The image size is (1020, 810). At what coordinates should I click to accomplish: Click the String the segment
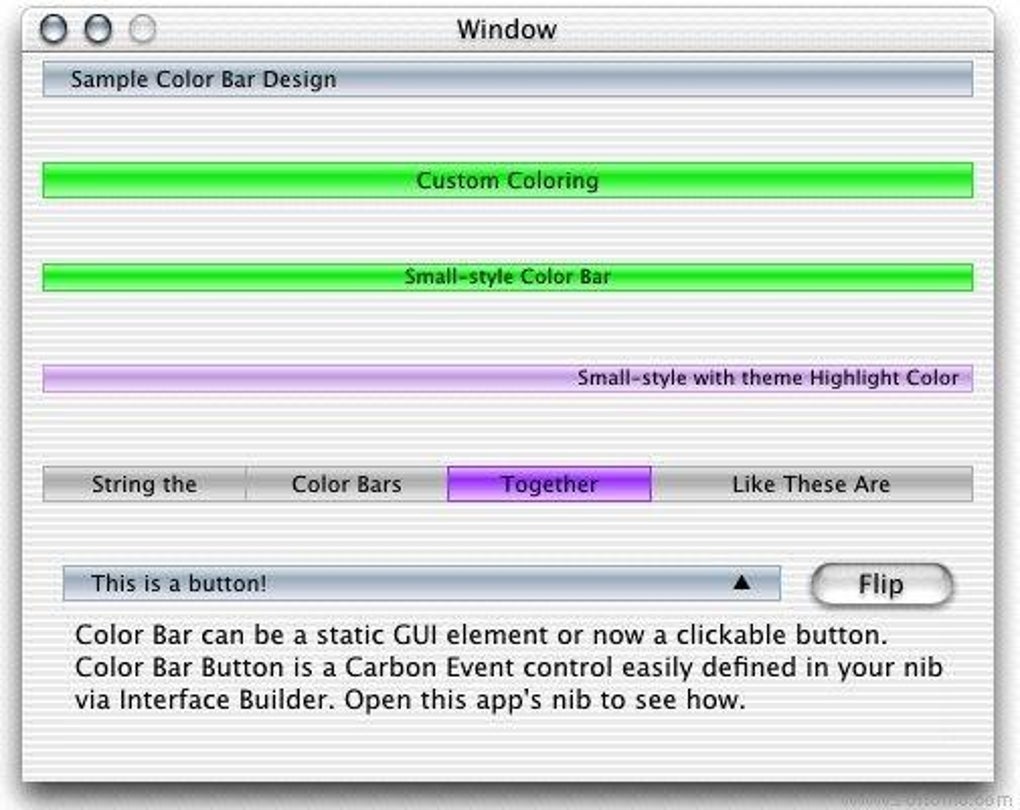[143, 483]
